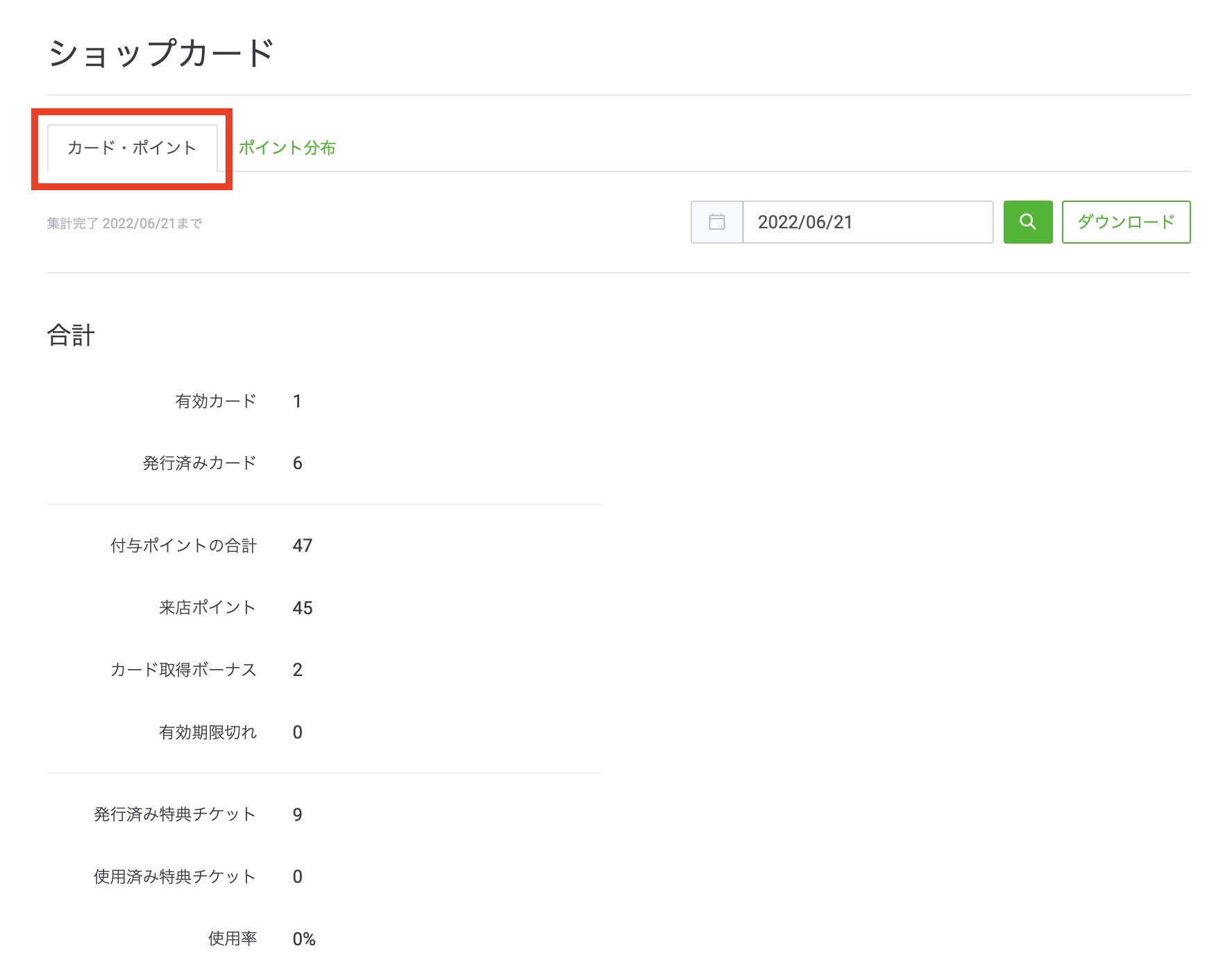Click the 2022/06/21 date input field
The height and width of the screenshot is (980, 1223).
point(868,222)
